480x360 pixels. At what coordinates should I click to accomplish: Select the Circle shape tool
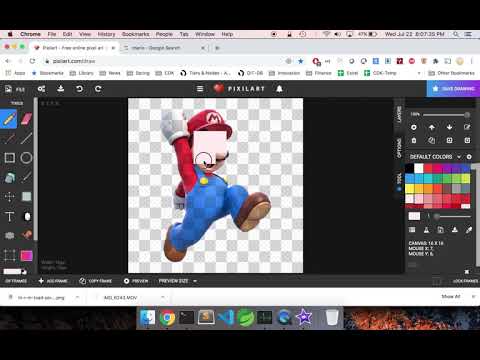coord(26,158)
